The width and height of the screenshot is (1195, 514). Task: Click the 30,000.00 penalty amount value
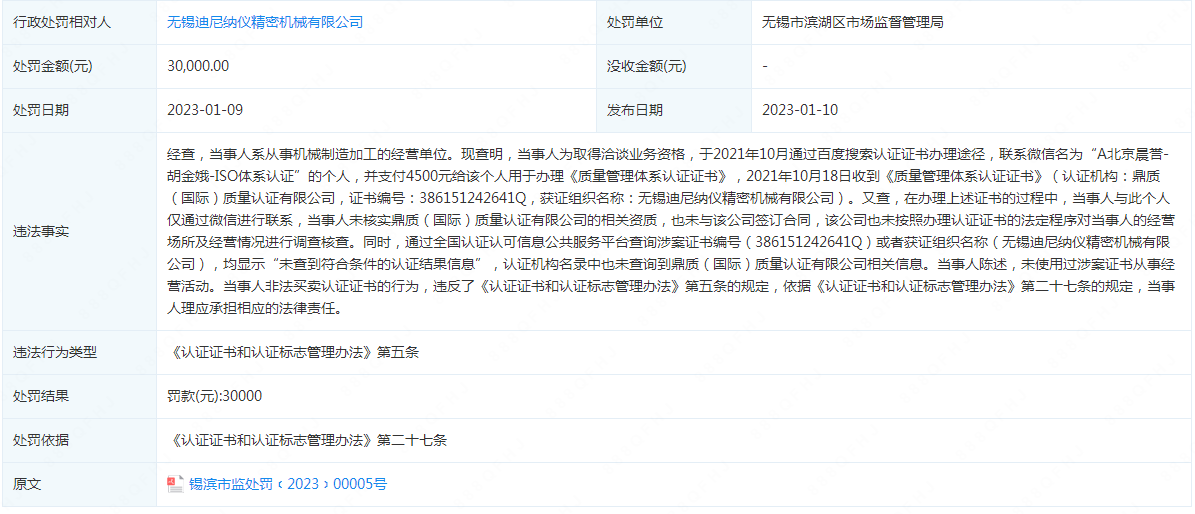pos(197,66)
